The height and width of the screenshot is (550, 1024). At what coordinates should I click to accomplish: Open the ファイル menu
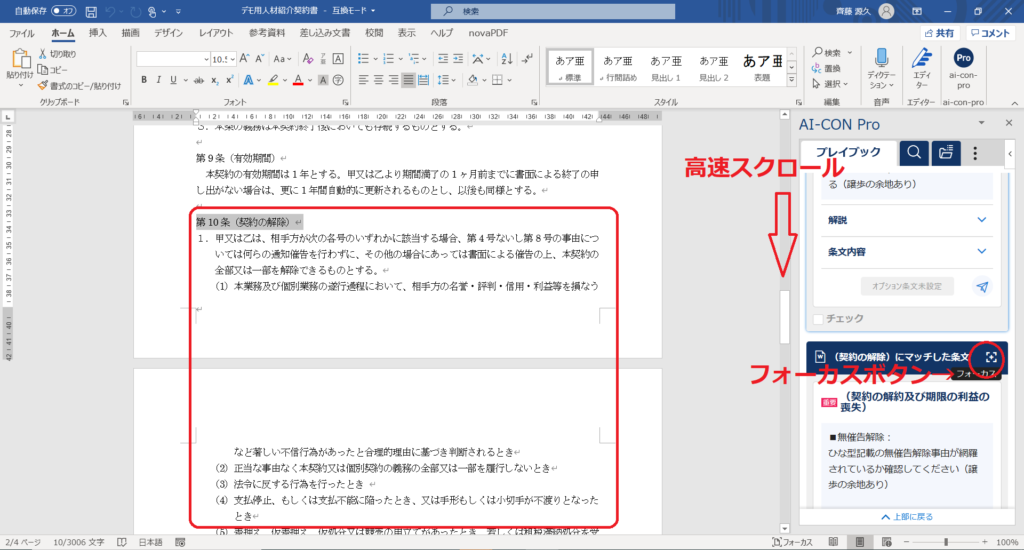(22, 33)
